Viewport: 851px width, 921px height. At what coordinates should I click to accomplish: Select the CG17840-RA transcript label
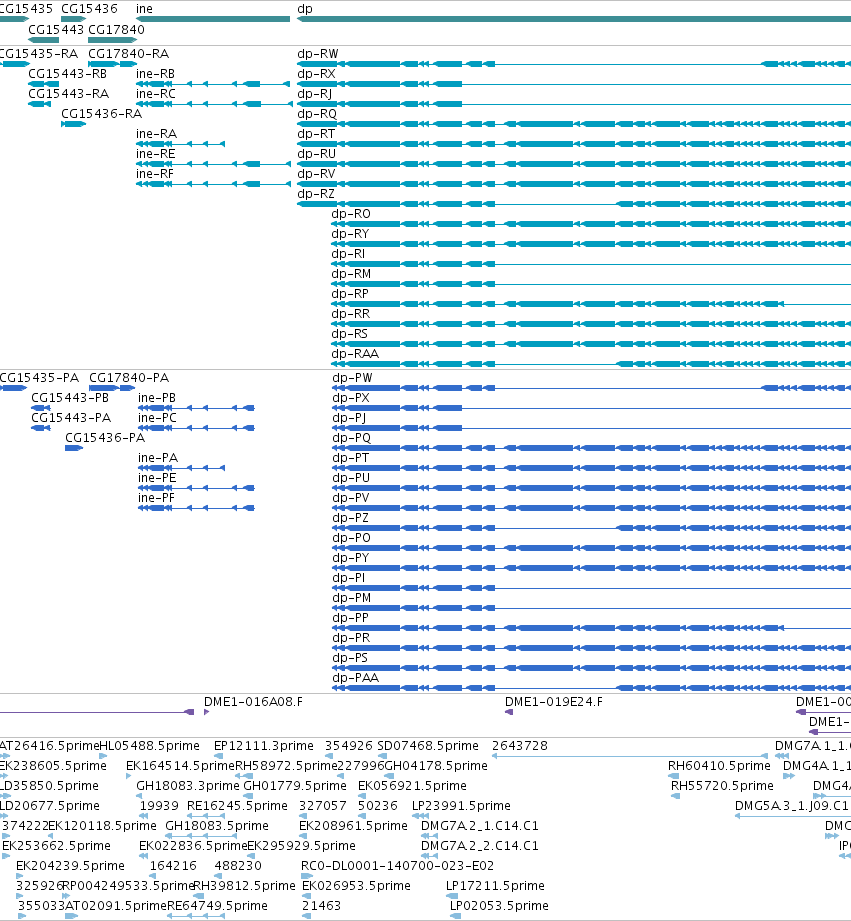129,53
